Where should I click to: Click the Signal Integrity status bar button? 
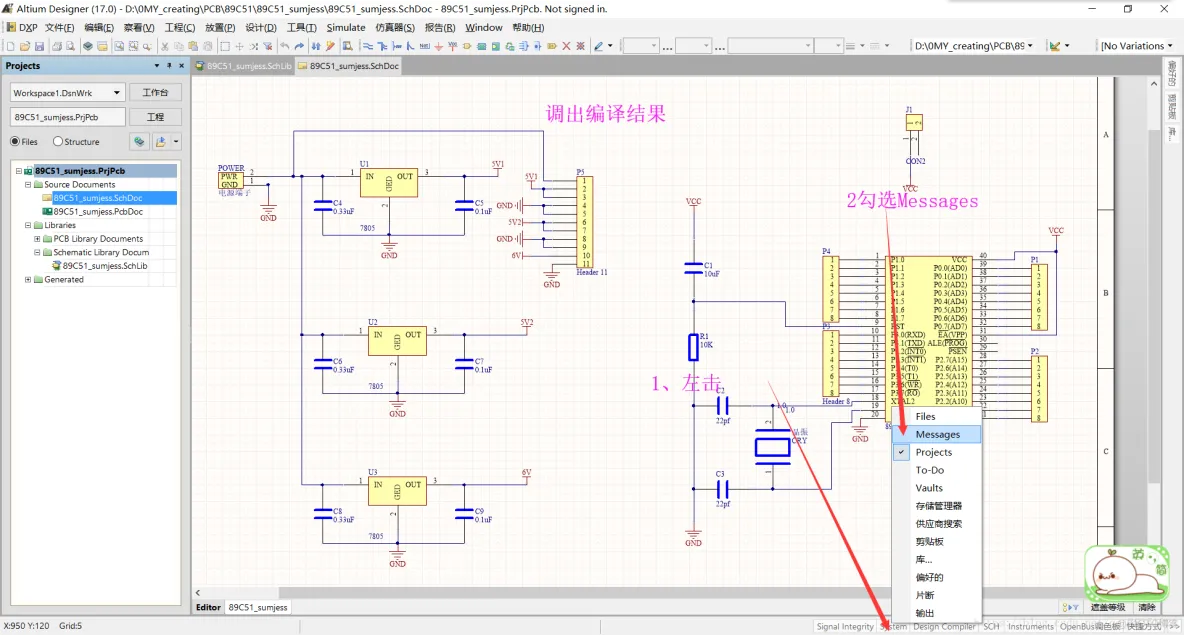(845, 627)
